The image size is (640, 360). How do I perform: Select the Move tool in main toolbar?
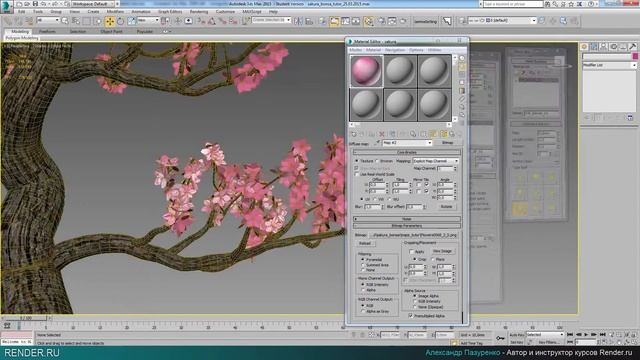pyautogui.click(x=110, y=21)
